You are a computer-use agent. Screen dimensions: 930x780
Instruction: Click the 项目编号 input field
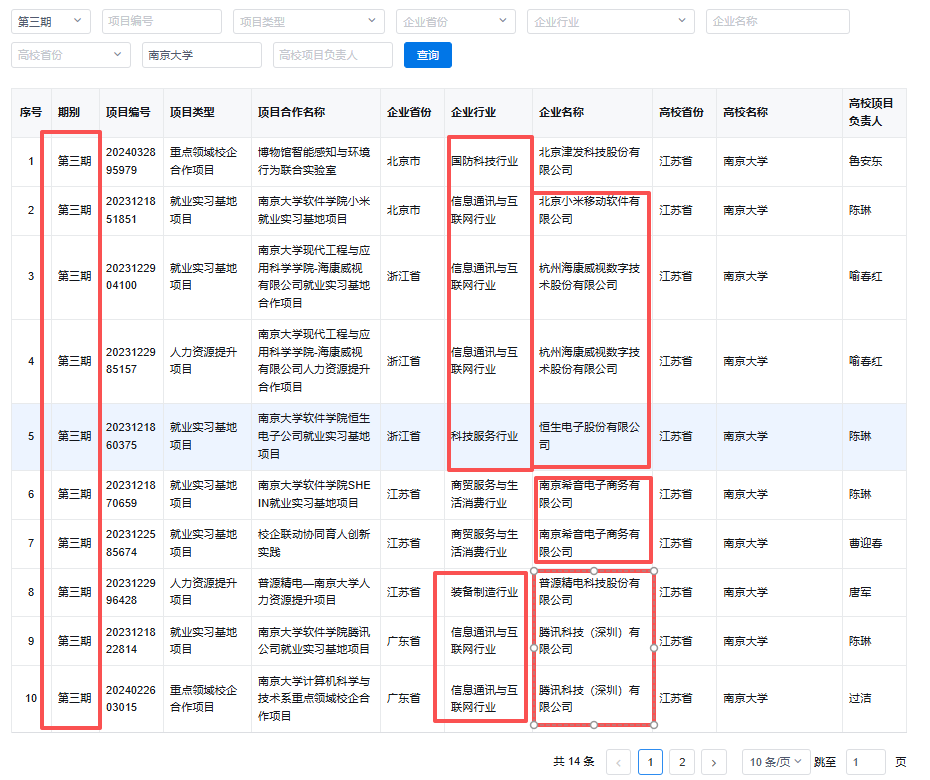pos(161,21)
